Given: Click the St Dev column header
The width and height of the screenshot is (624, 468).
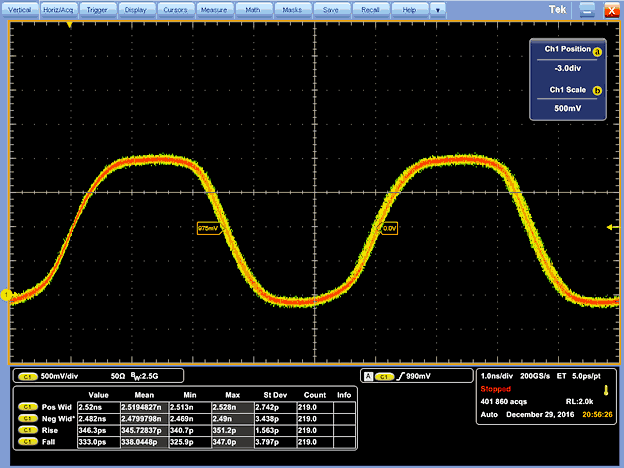Looking at the screenshot, I should pos(275,395).
